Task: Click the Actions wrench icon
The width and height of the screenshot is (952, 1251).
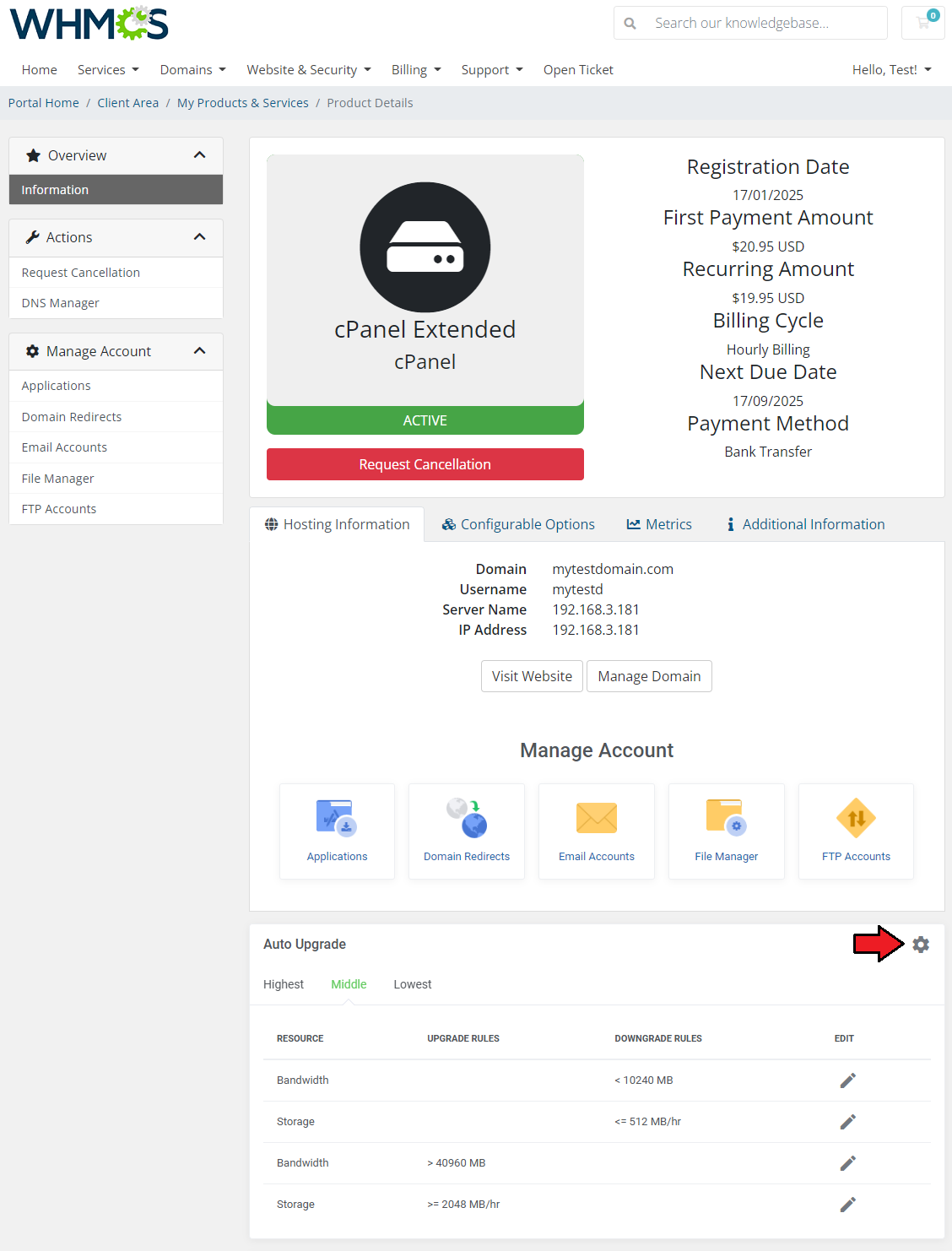Action: coord(33,237)
